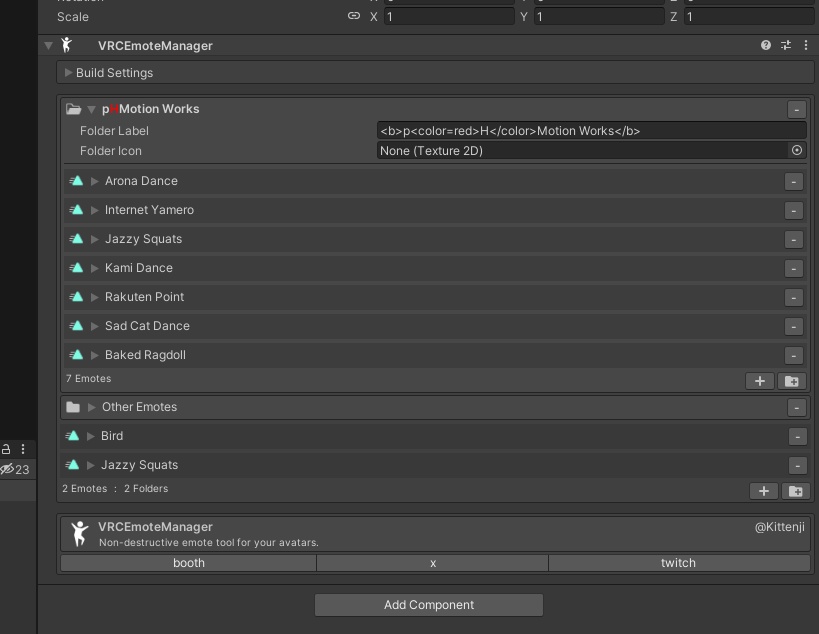
Task: Switch to the booth tab
Action: (188, 562)
